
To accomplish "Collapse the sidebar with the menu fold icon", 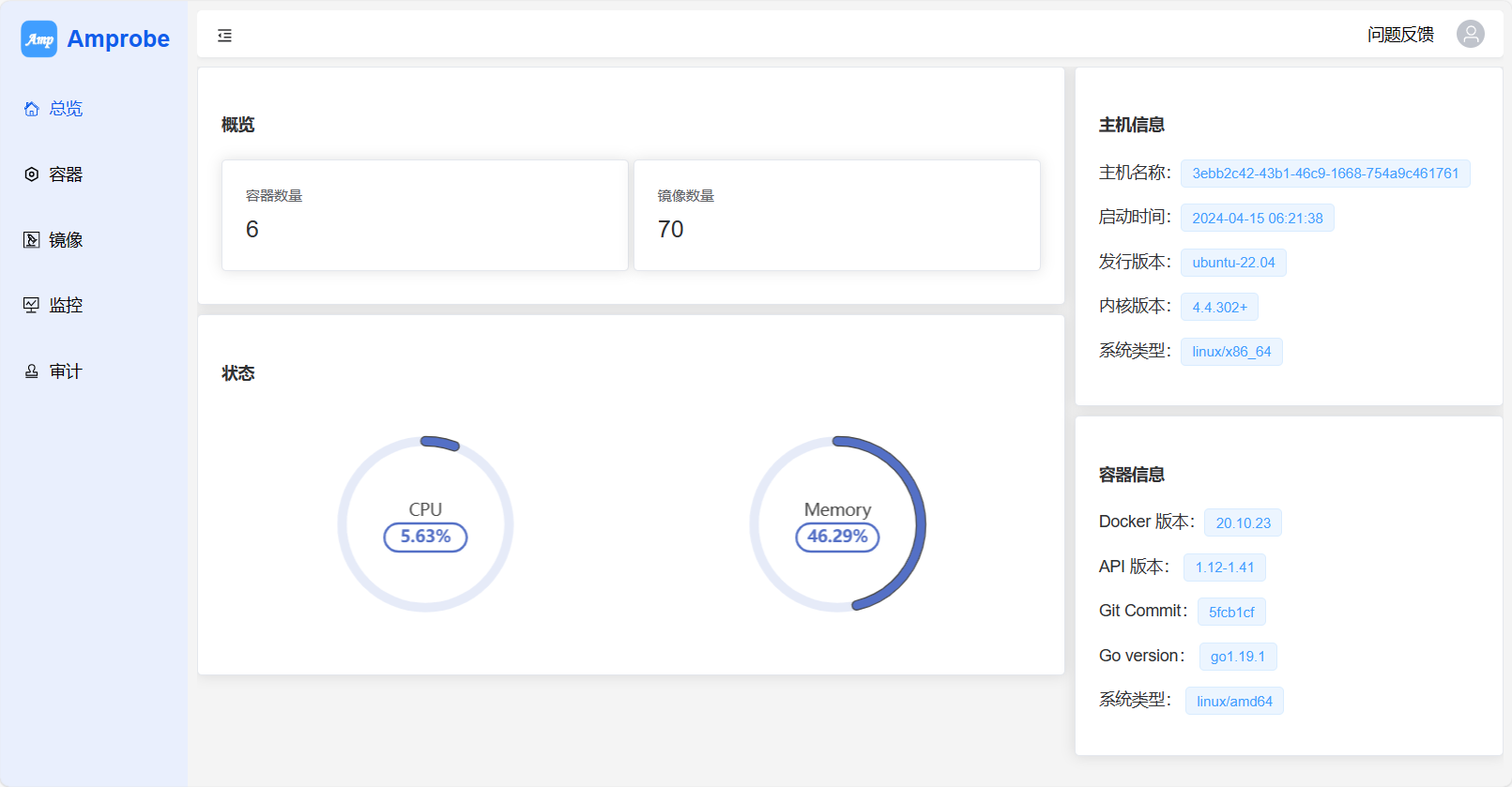I will (224, 36).
